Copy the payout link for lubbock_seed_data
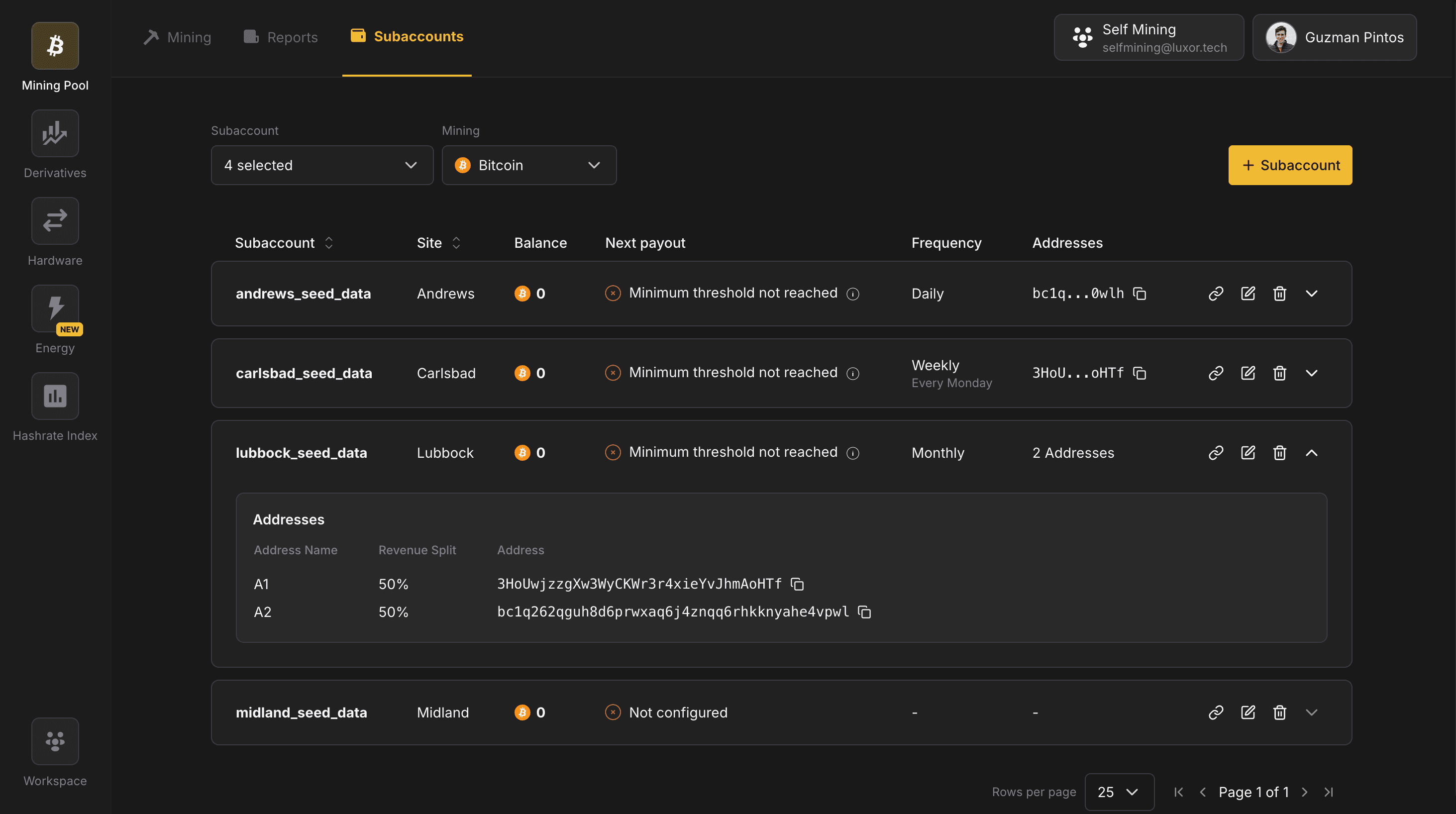This screenshot has height=814, width=1456. 1216,452
